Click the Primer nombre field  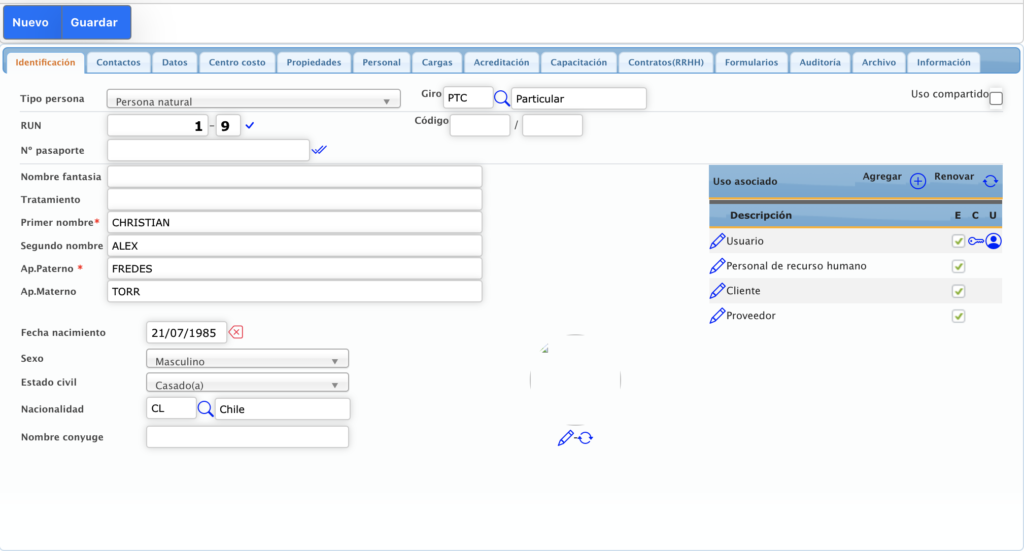[295, 222]
